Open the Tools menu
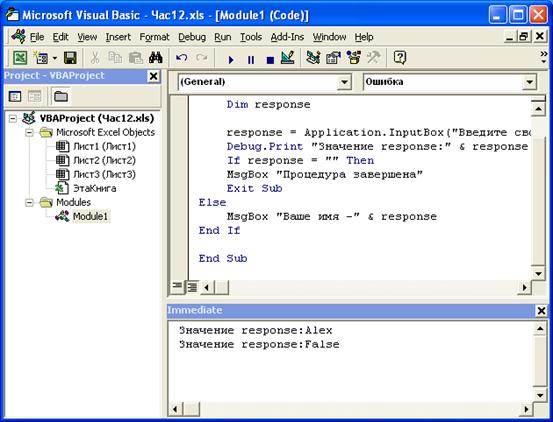This screenshot has height=422, width=553. coord(251,37)
